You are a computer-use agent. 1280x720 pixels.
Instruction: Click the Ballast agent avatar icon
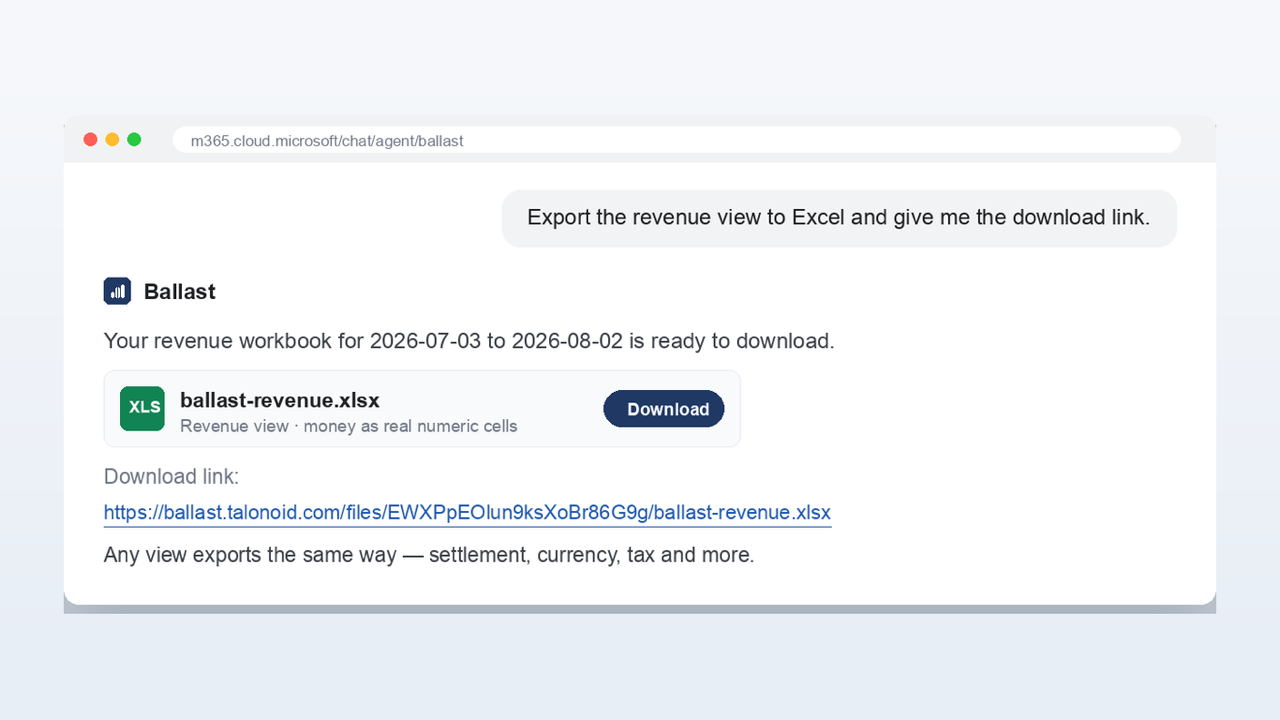(117, 291)
